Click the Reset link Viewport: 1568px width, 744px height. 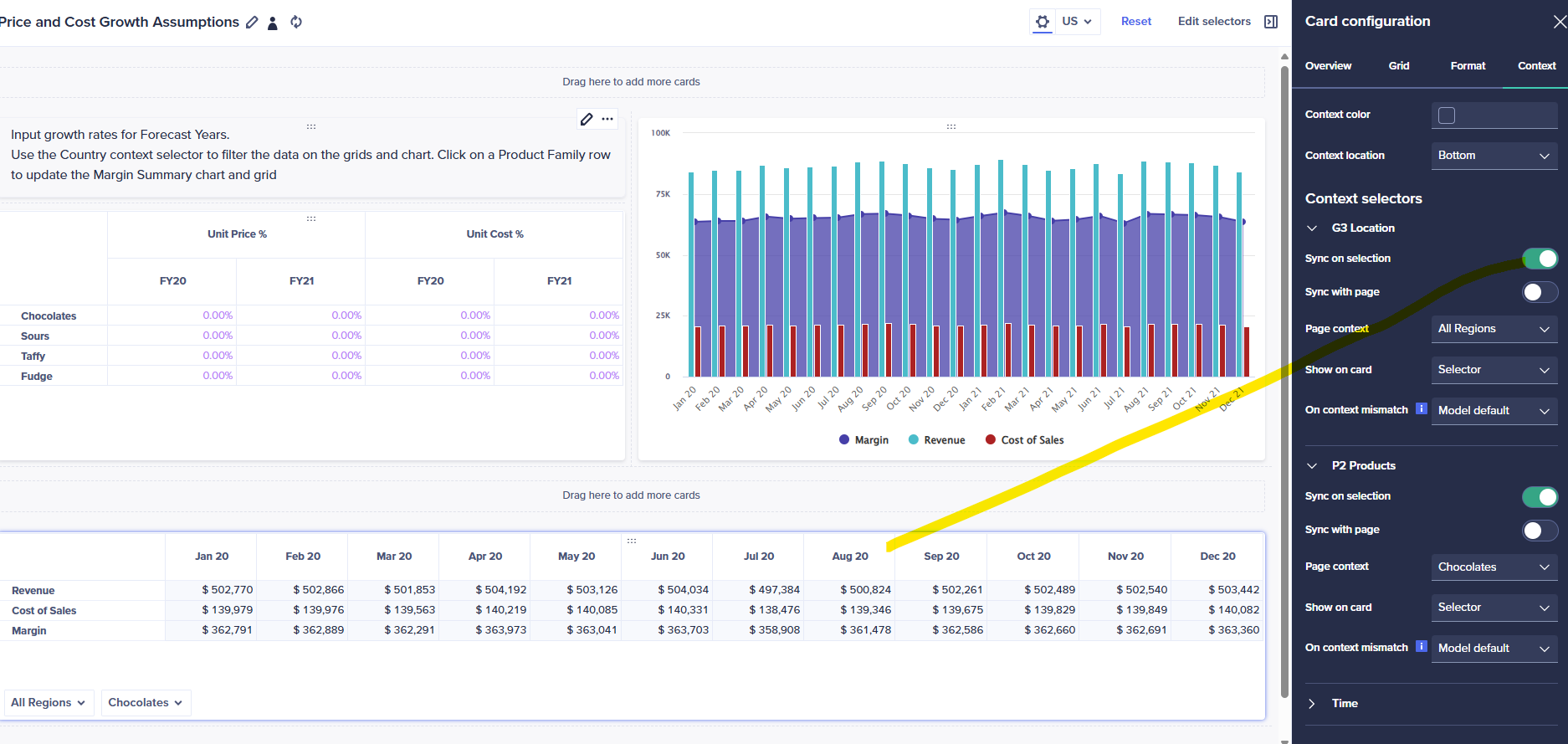(1135, 22)
